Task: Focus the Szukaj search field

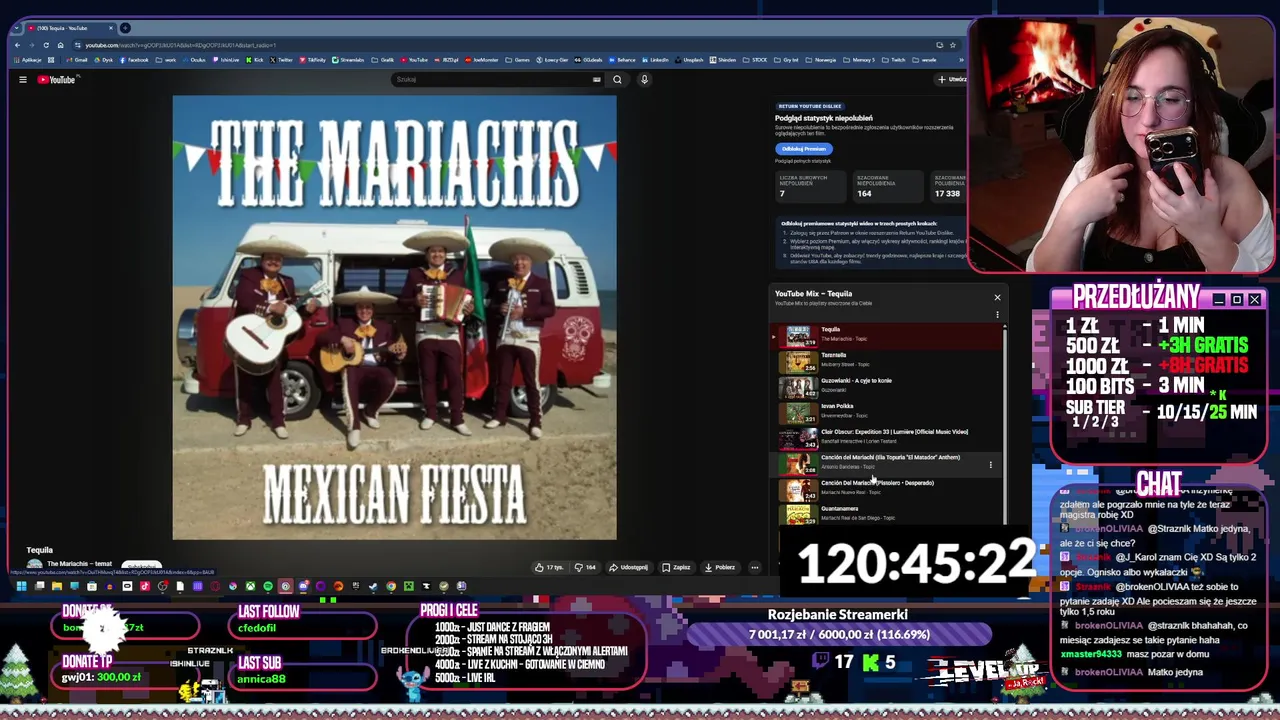Action: pos(490,80)
